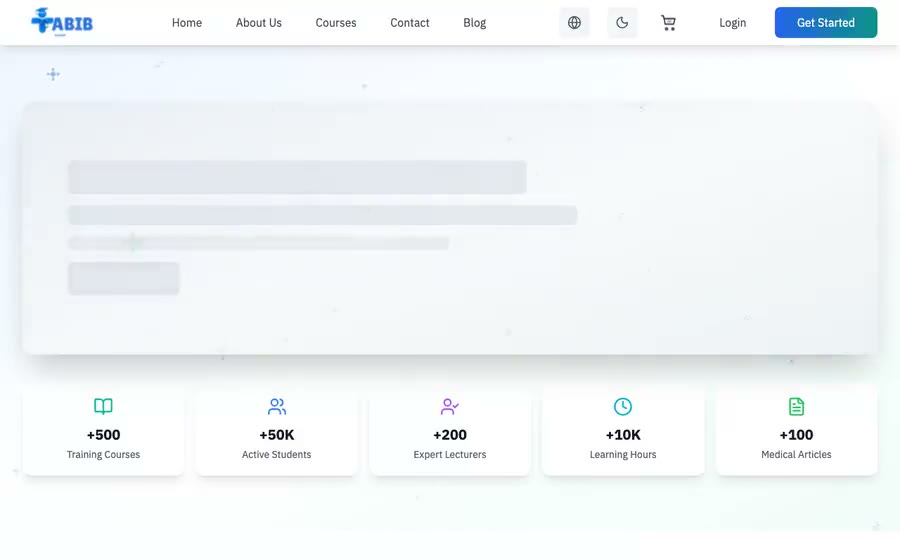Click the Login link
The image size is (900, 560).
click(x=732, y=22)
